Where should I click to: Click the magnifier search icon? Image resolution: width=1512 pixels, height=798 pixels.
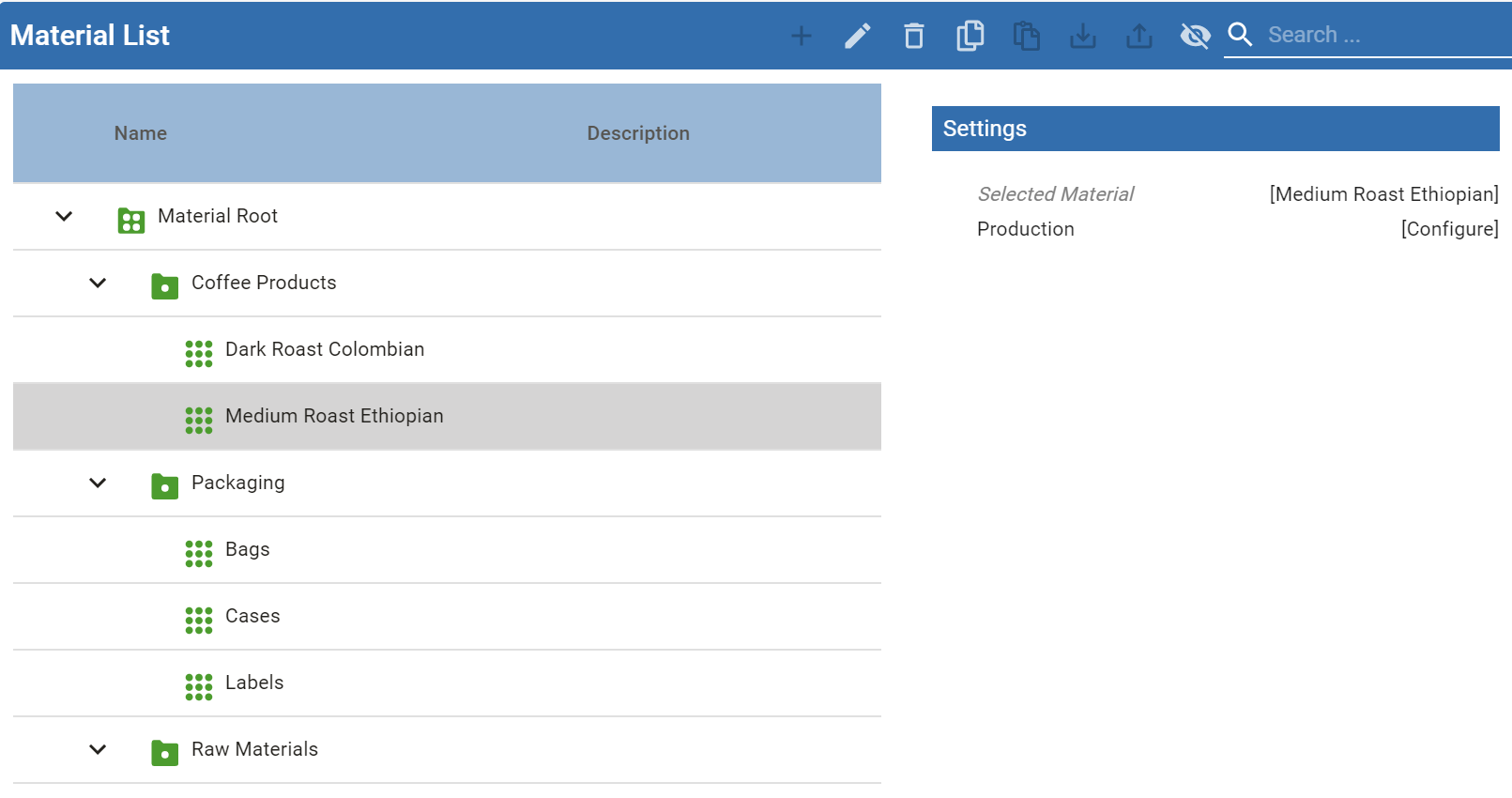pos(1240,35)
